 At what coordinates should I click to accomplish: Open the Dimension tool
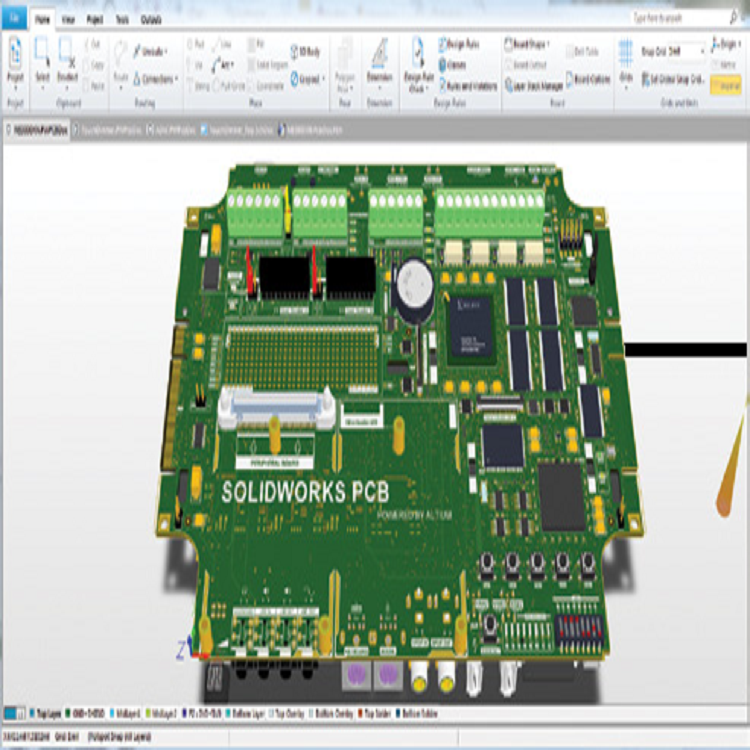pos(379,62)
